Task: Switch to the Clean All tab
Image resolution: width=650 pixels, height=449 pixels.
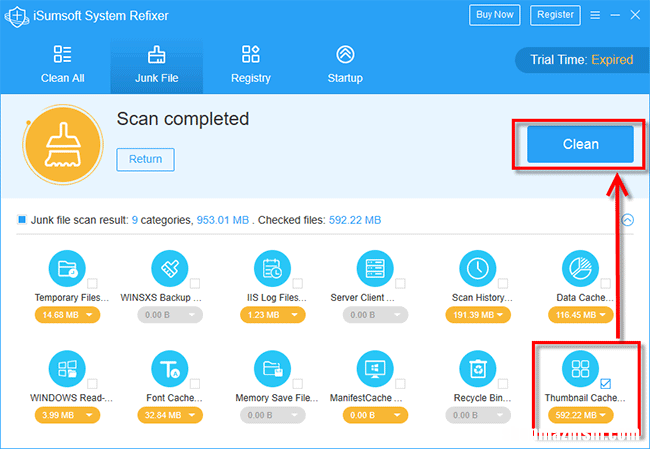Action: (x=63, y=65)
